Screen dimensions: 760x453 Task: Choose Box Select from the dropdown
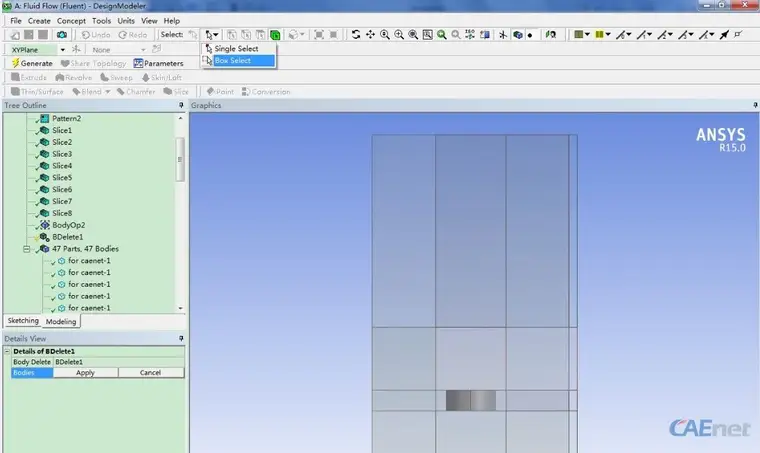239,61
